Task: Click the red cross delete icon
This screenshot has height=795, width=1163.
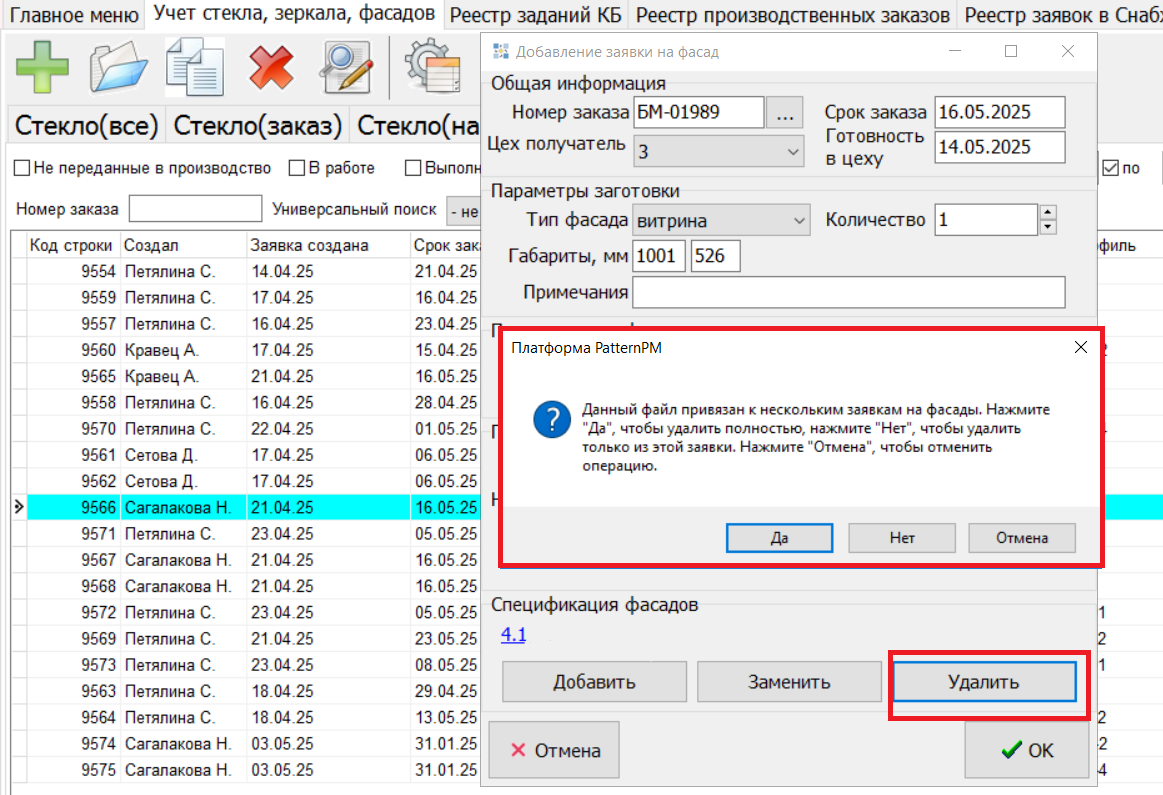Action: click(x=271, y=68)
